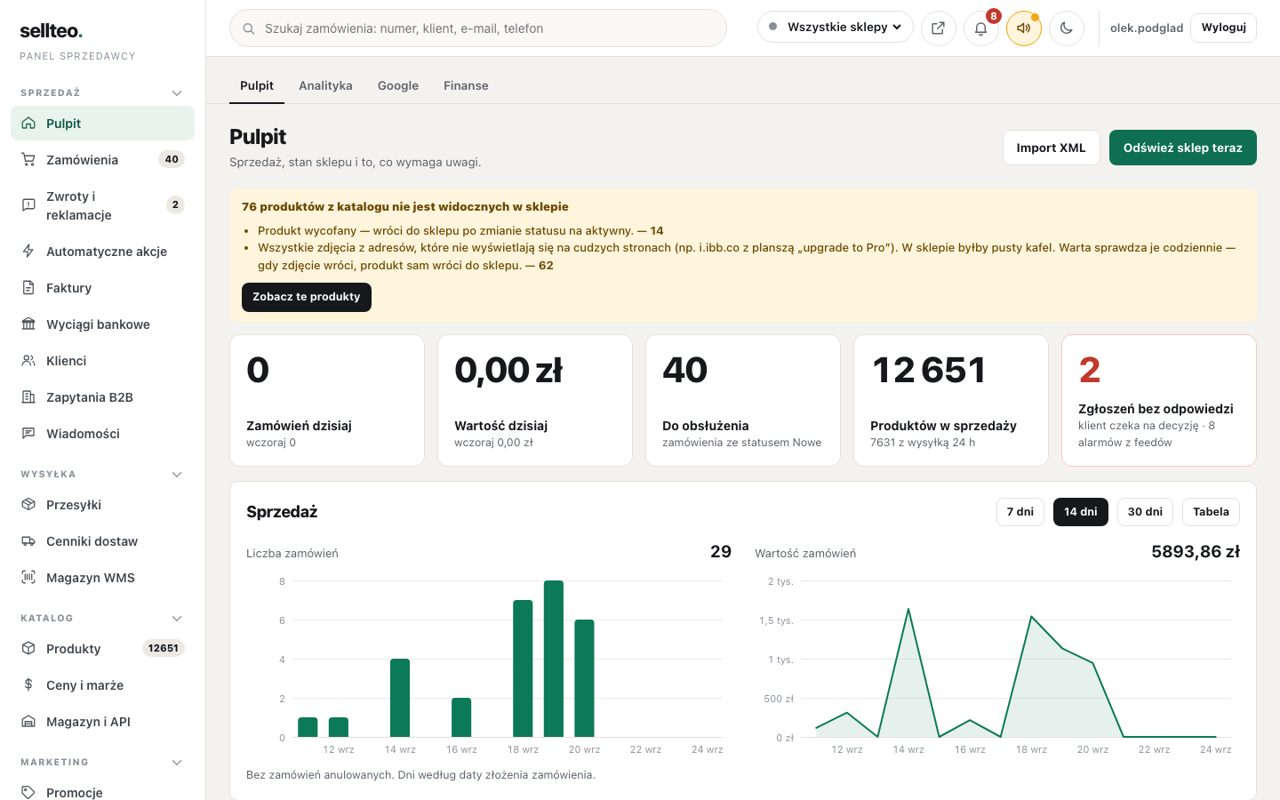This screenshot has height=800, width=1280.
Task: Open the Zgłoszeń bez odpowiedzi card
Action: click(1159, 400)
